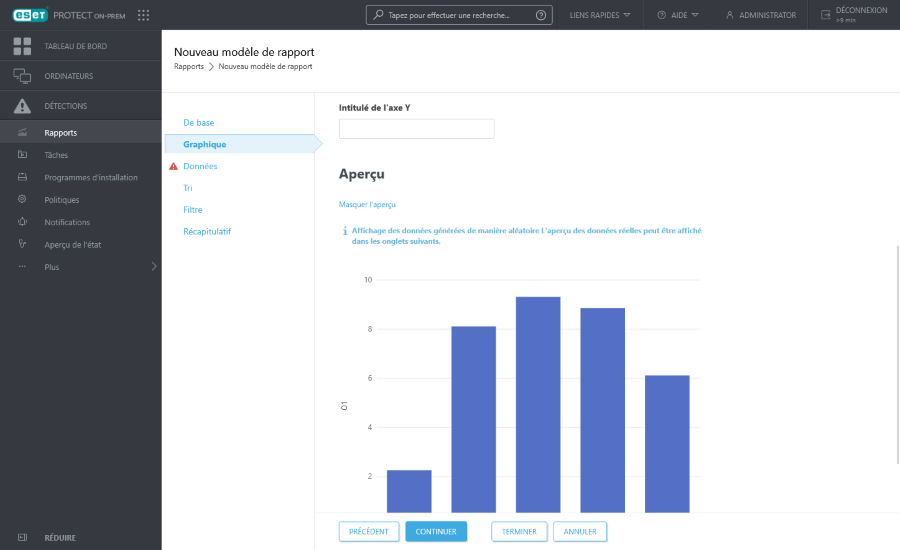Switch to the De base step
This screenshot has width=900, height=550.
pos(199,122)
